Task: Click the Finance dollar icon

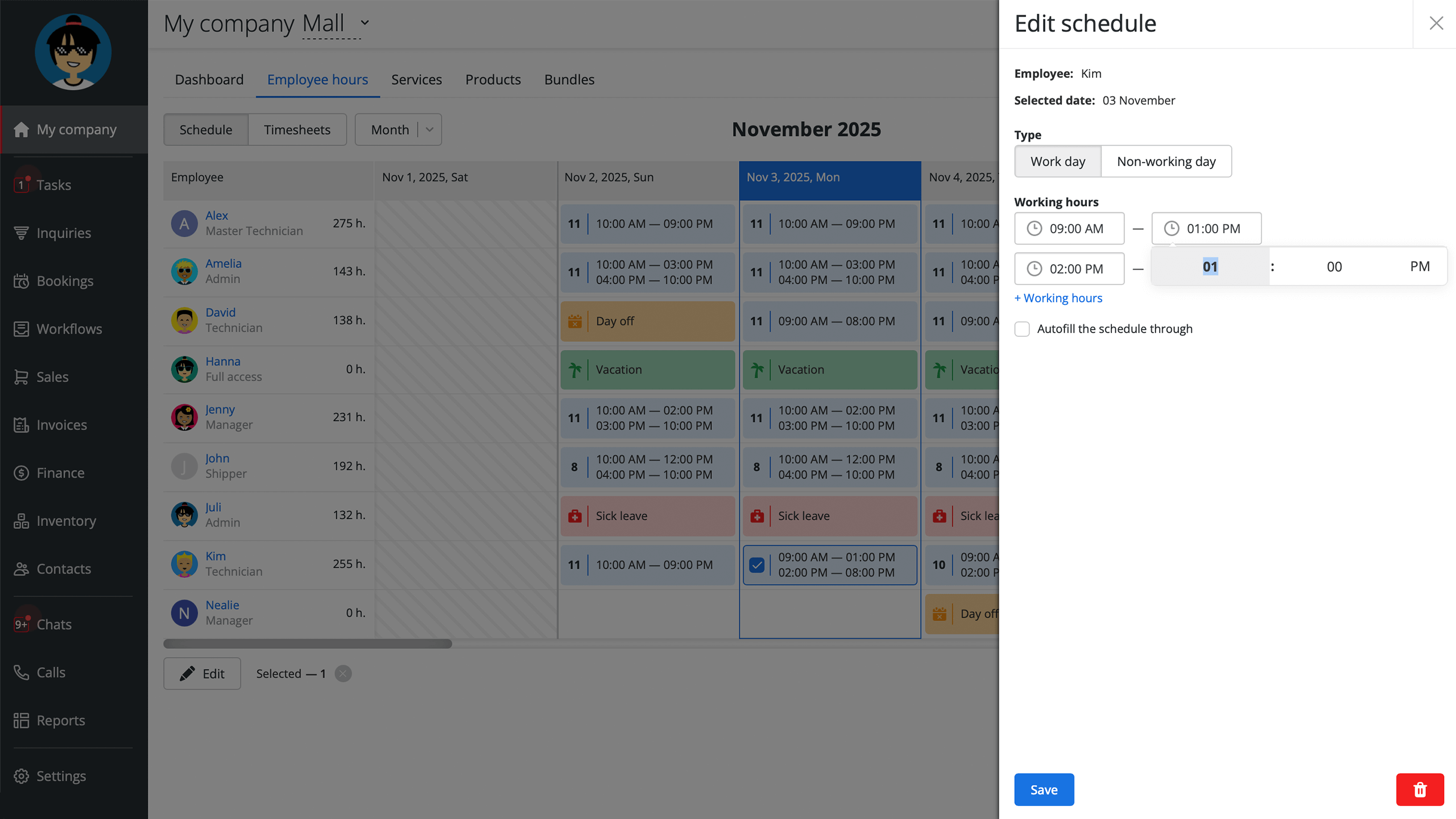Action: tap(22, 473)
